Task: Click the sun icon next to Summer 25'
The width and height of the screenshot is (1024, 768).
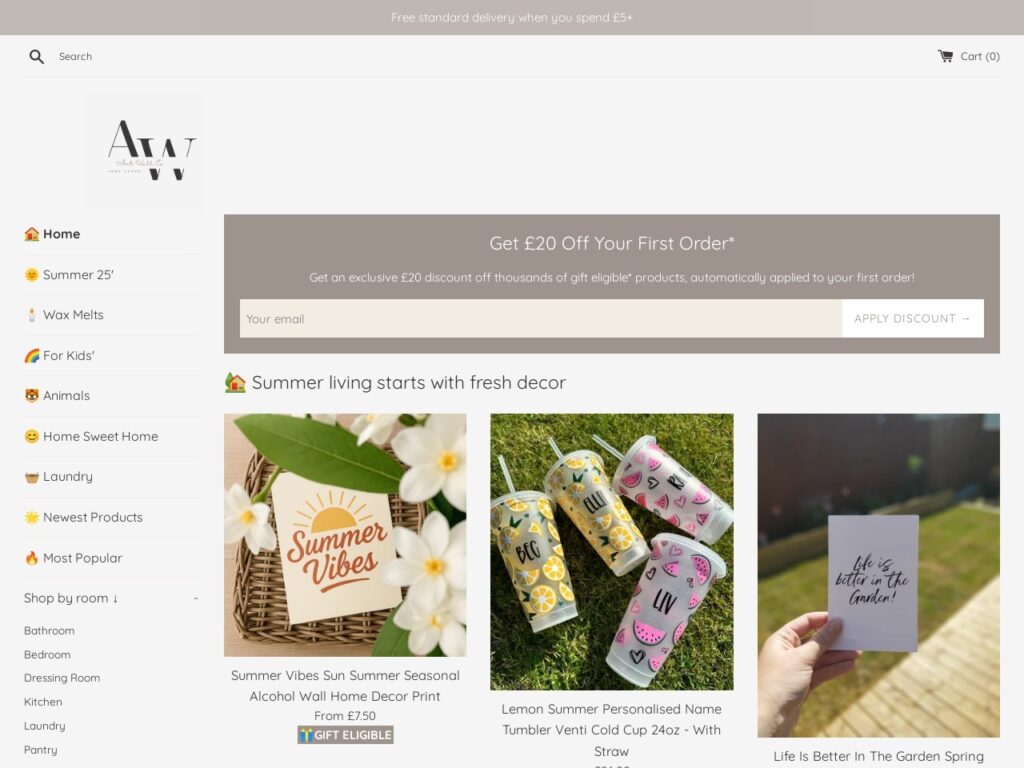Action: [31, 275]
